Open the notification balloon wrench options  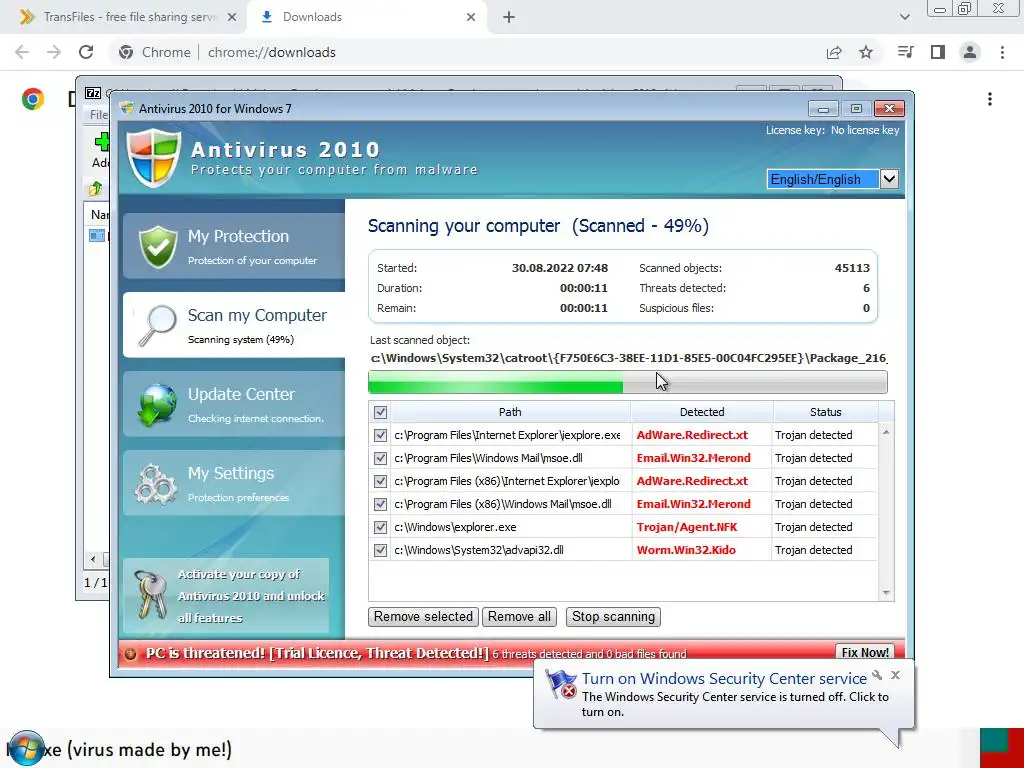click(877, 675)
